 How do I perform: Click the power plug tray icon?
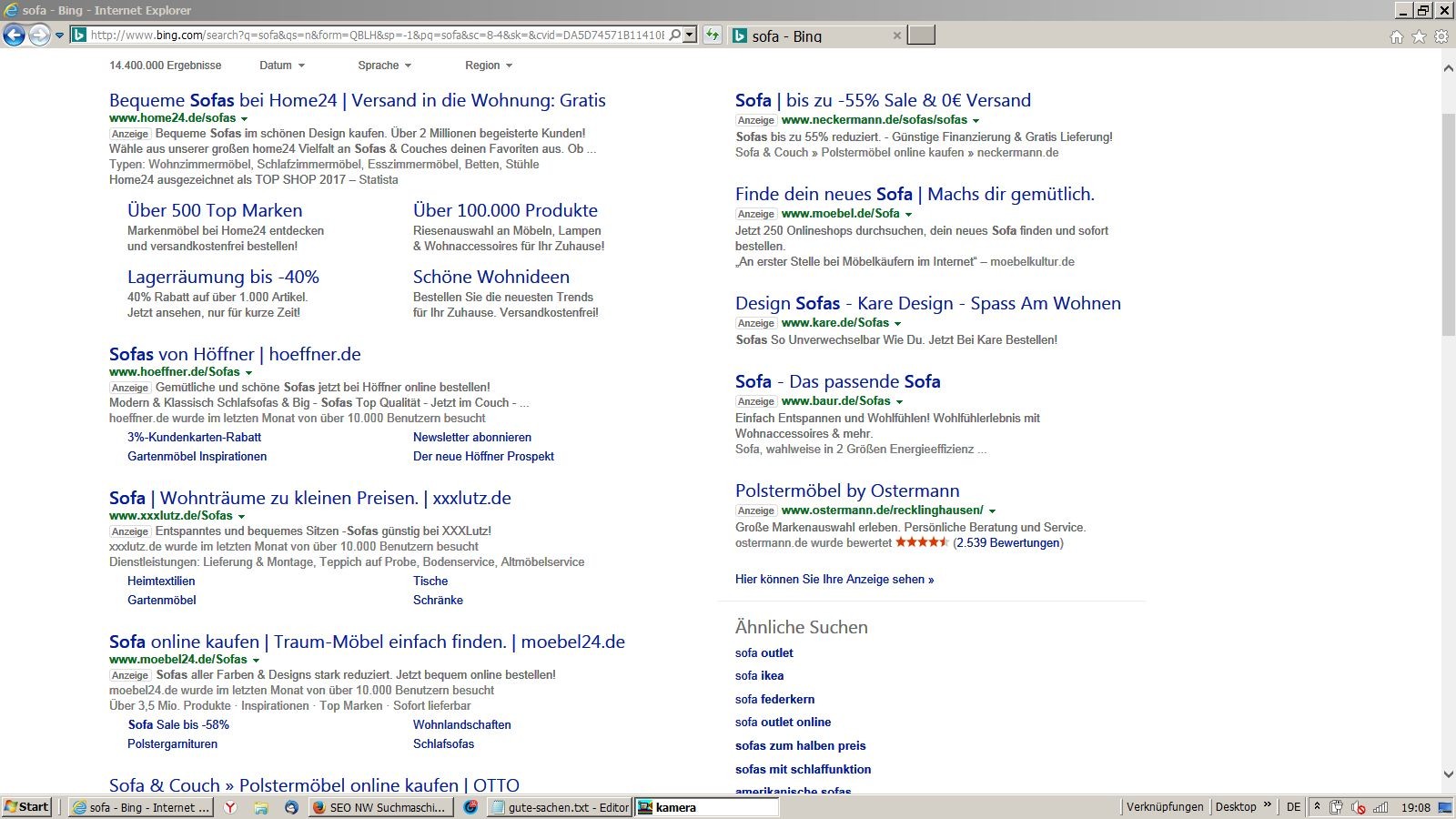click(1336, 807)
